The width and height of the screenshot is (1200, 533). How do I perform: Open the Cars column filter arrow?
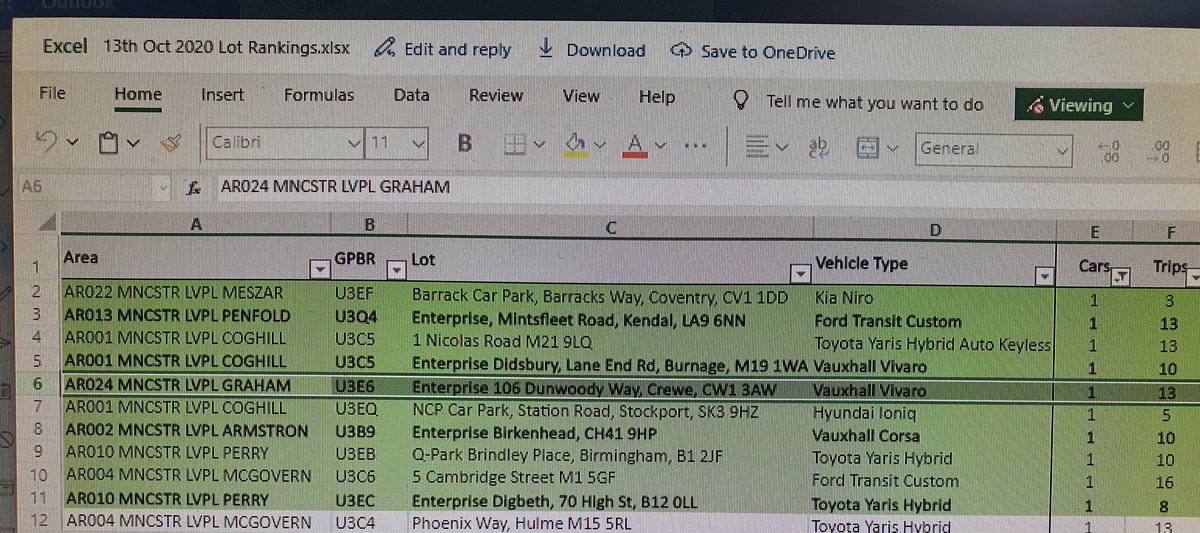1122,277
